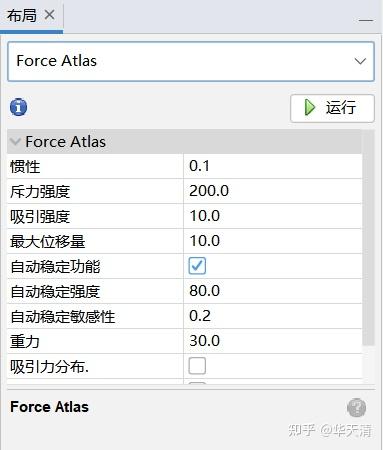
Task: Click the gray help question mark icon
Action: point(356,408)
